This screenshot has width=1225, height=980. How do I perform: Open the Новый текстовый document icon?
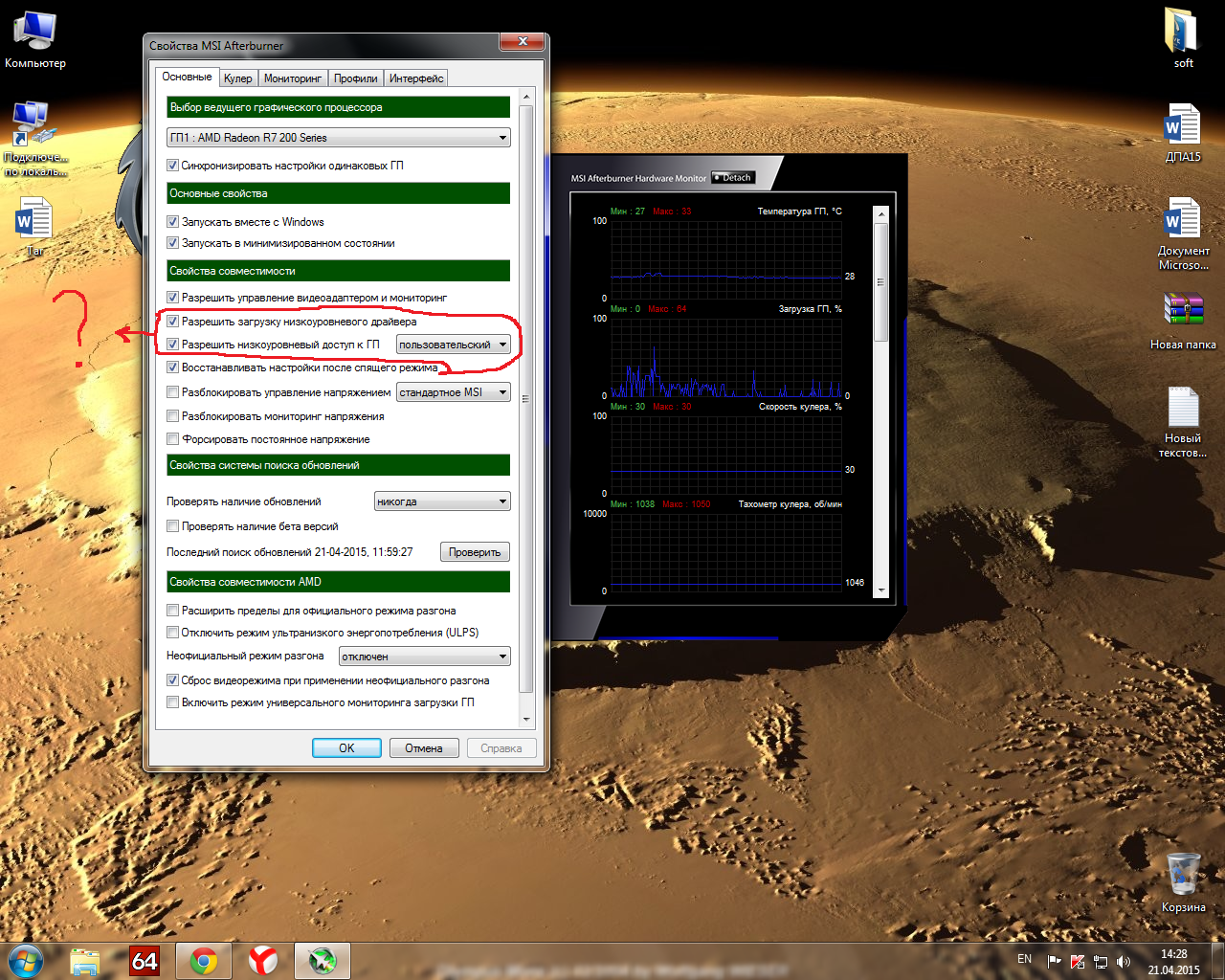coord(1183,421)
